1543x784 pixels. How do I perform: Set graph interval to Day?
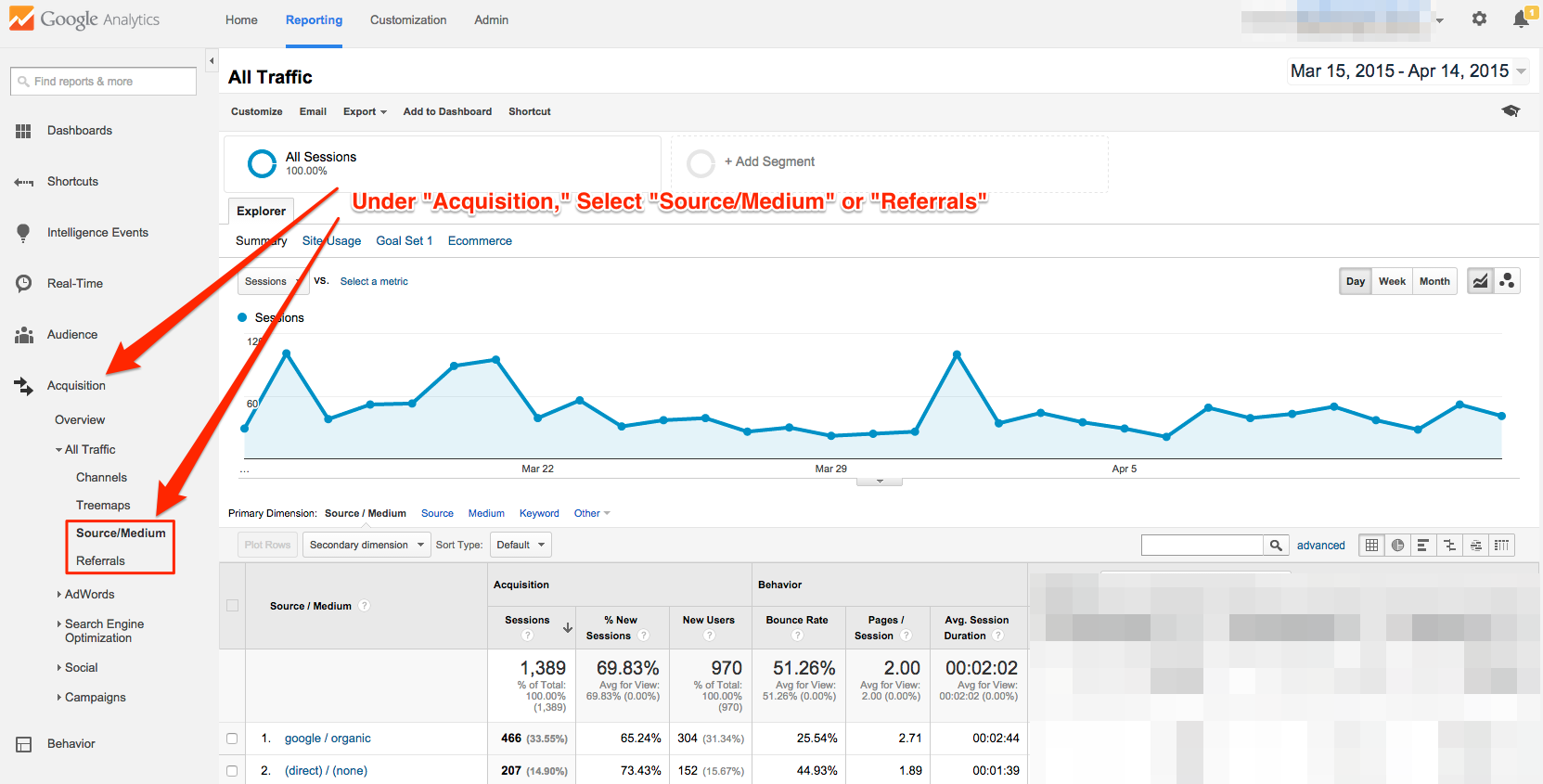pyautogui.click(x=1356, y=281)
